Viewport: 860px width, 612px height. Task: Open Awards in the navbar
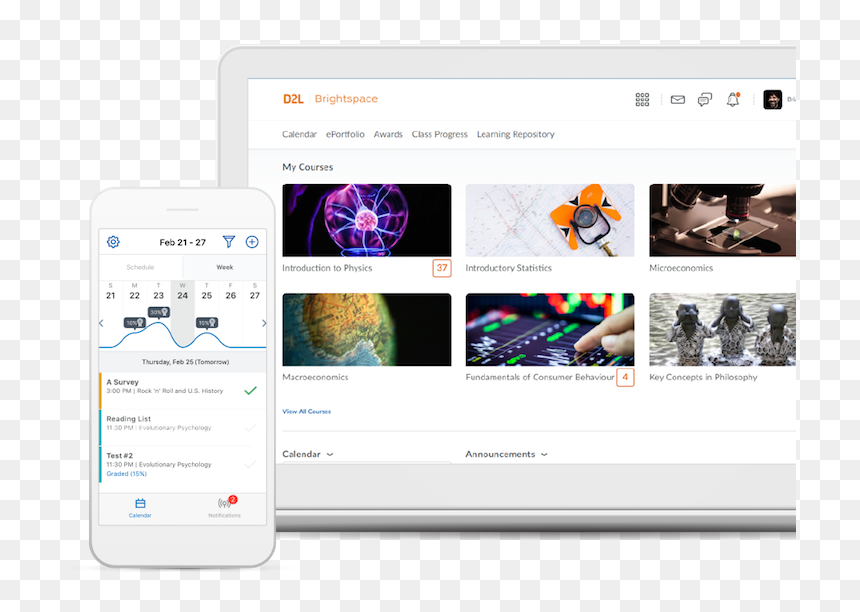tap(388, 134)
